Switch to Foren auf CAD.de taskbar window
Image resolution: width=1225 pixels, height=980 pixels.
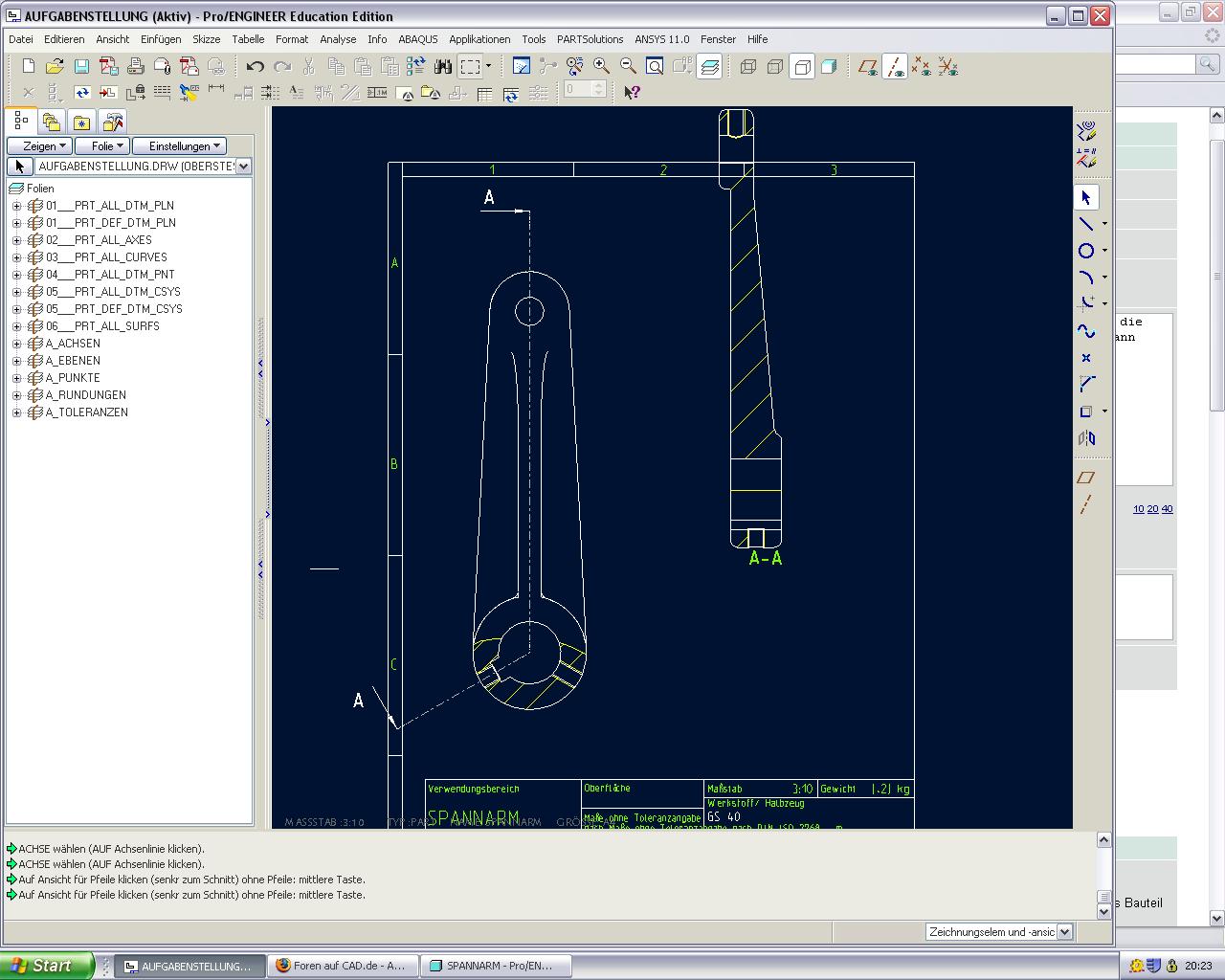point(341,966)
